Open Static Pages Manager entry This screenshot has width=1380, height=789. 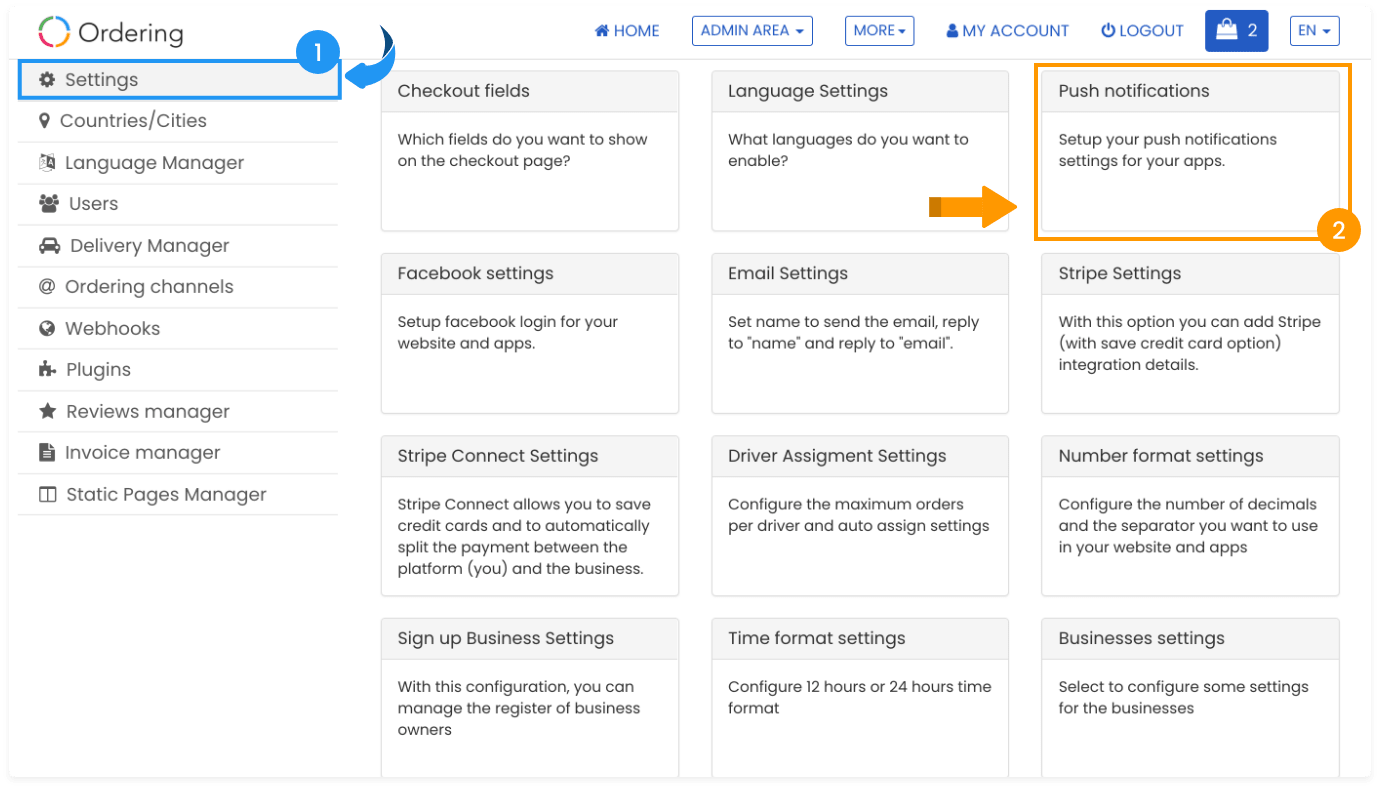178,495
